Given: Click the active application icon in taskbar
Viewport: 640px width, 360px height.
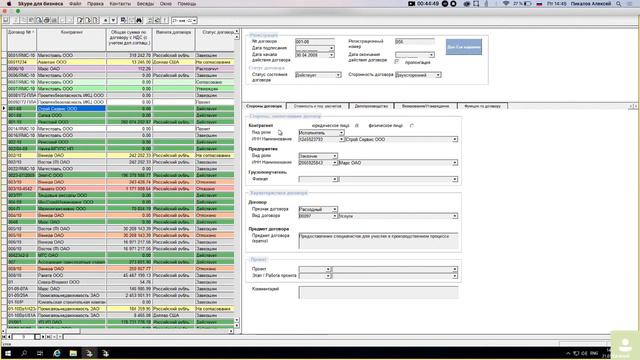Looking at the screenshot, I should click(89, 353).
